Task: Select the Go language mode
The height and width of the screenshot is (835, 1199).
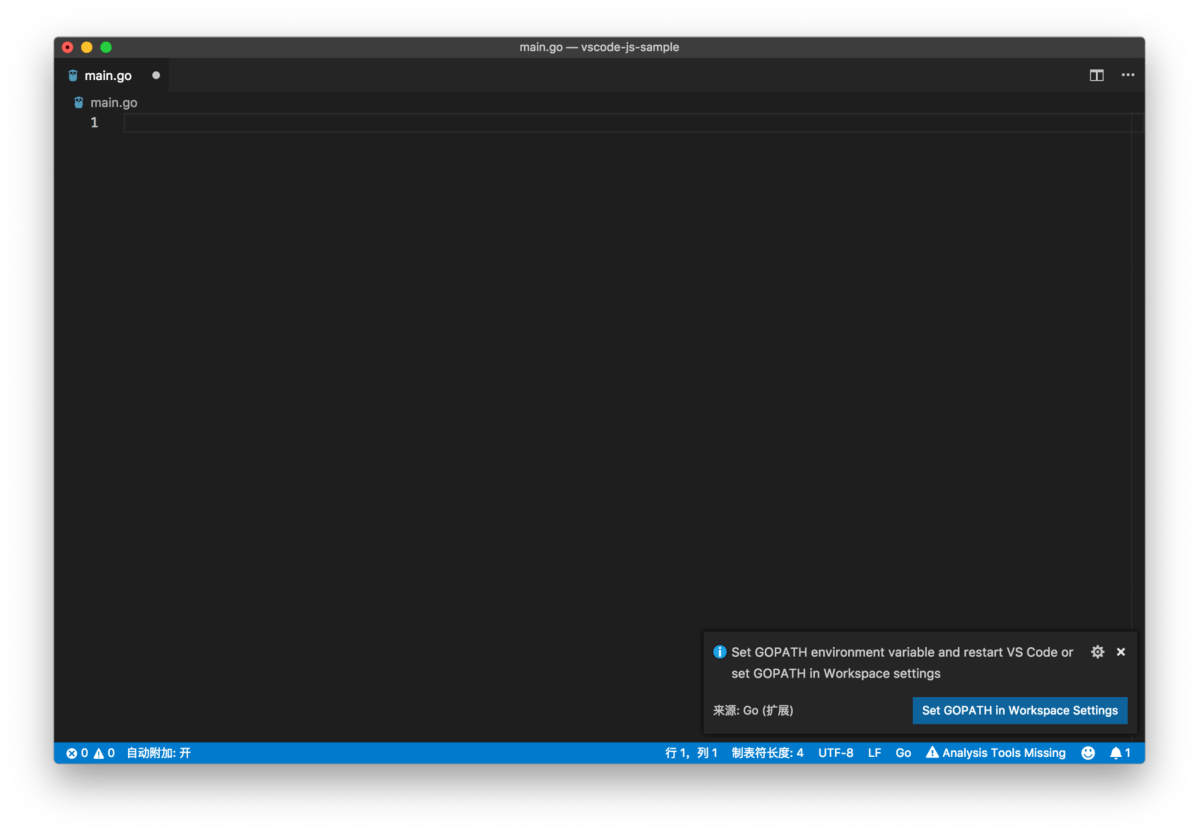Action: [x=903, y=753]
